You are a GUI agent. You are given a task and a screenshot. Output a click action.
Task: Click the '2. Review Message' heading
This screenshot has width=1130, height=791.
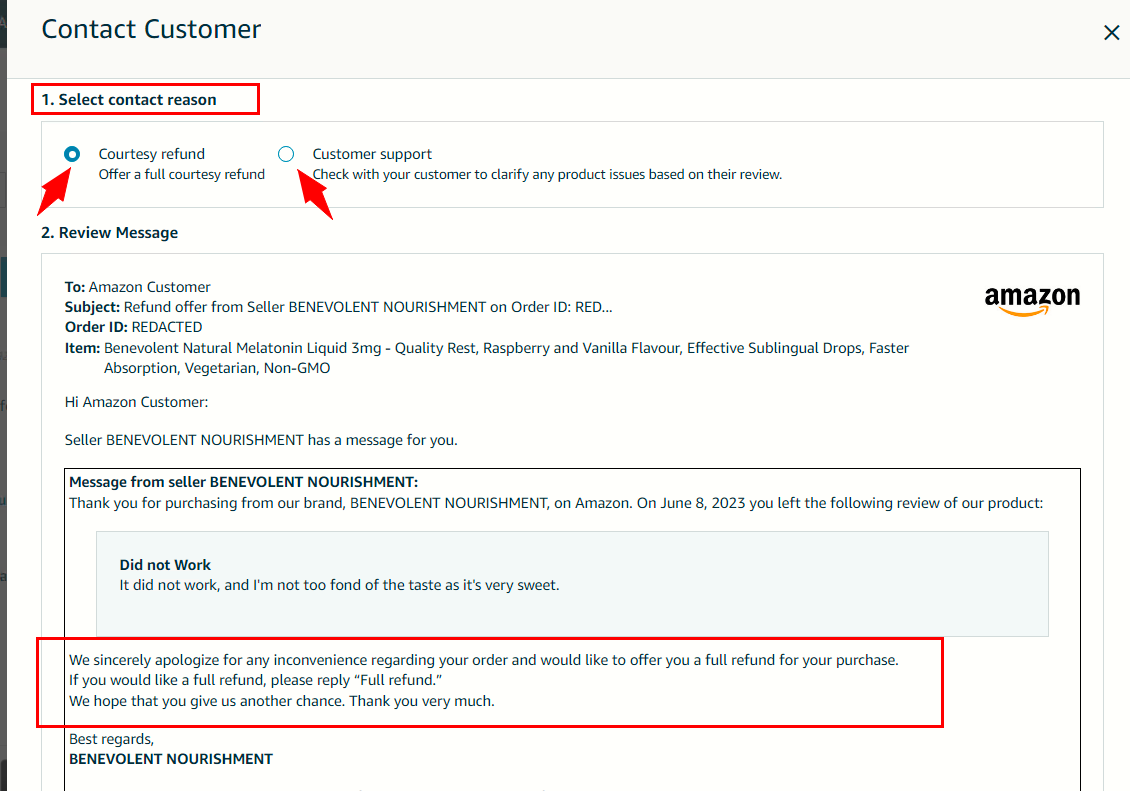tap(110, 233)
